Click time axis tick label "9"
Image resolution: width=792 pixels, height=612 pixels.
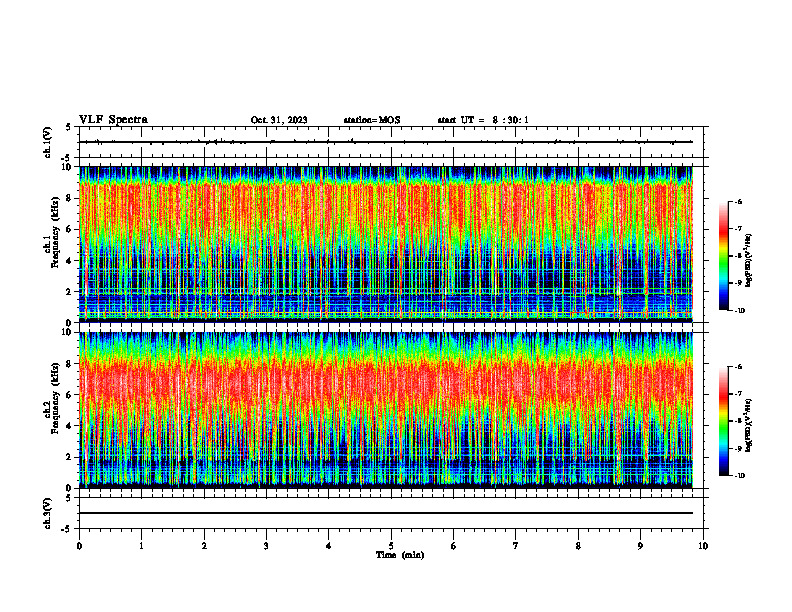(640, 546)
